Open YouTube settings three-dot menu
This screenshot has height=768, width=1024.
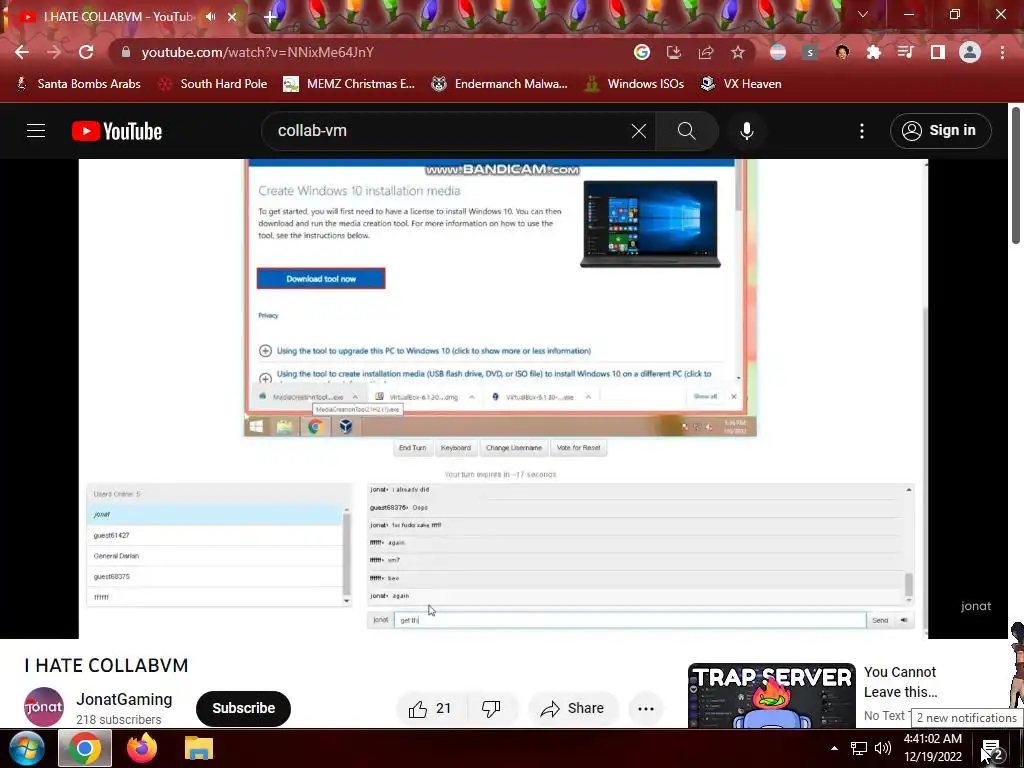point(862,131)
